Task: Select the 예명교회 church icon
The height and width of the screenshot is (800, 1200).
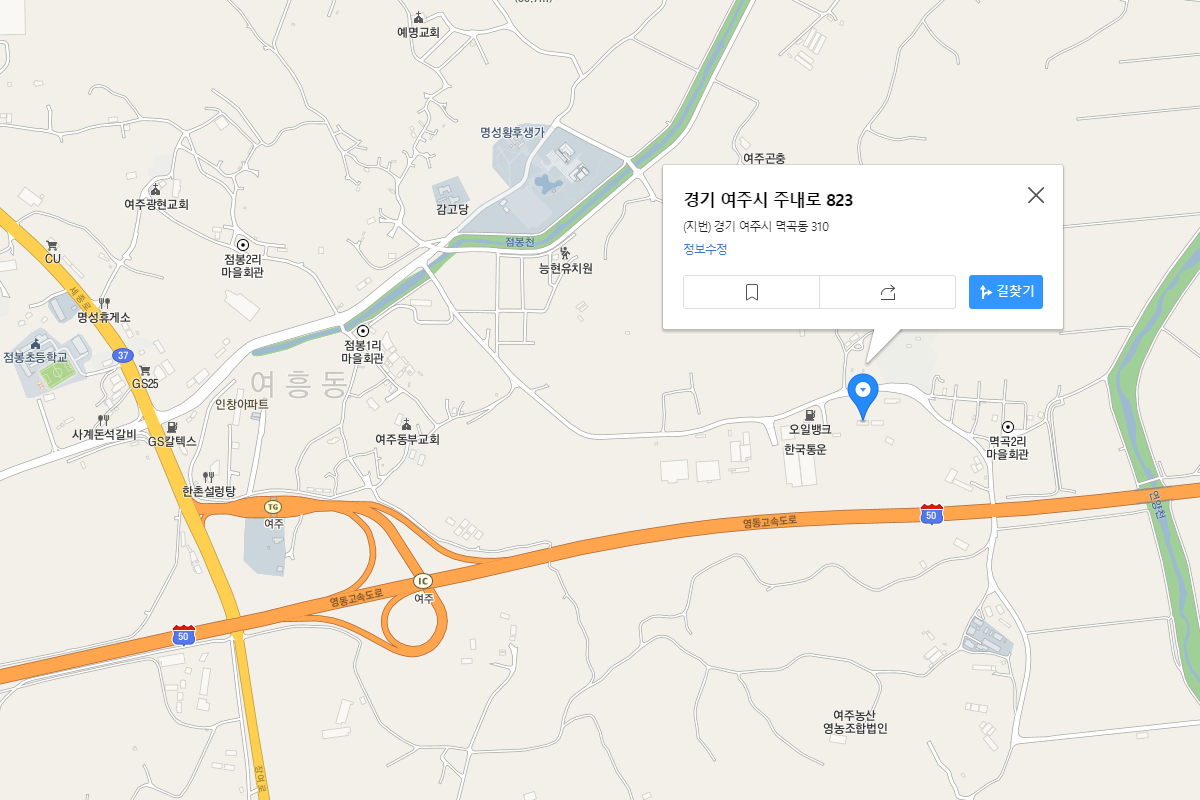Action: point(418,17)
